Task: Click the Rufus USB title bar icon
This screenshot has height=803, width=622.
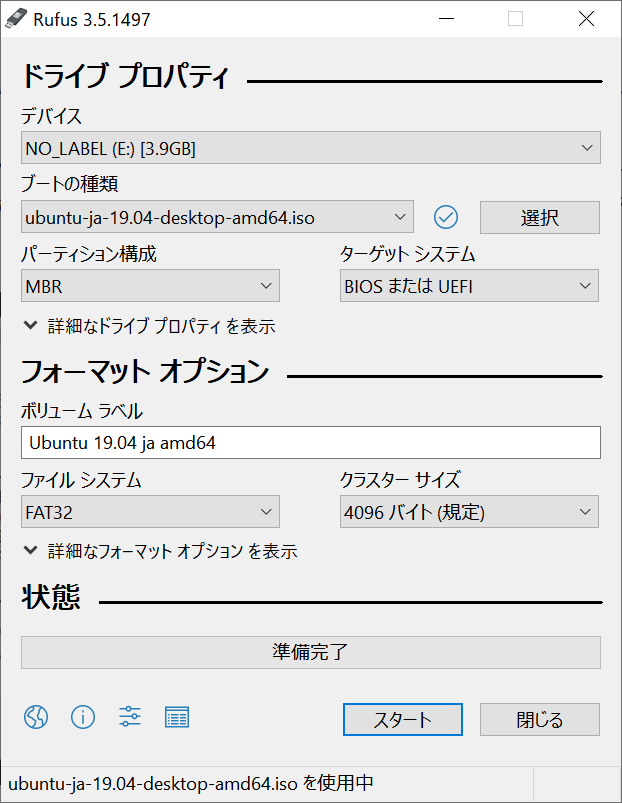Action: tap(15, 19)
